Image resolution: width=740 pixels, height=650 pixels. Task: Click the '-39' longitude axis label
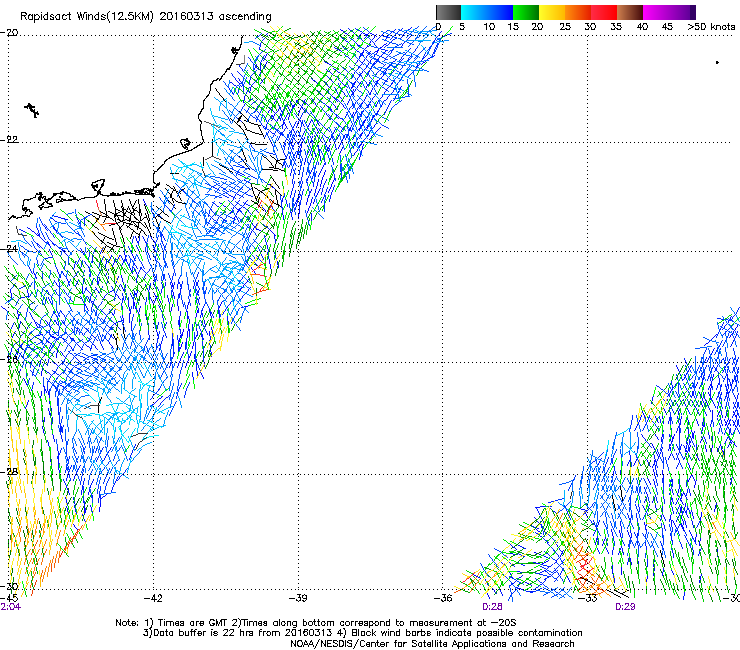298,599
